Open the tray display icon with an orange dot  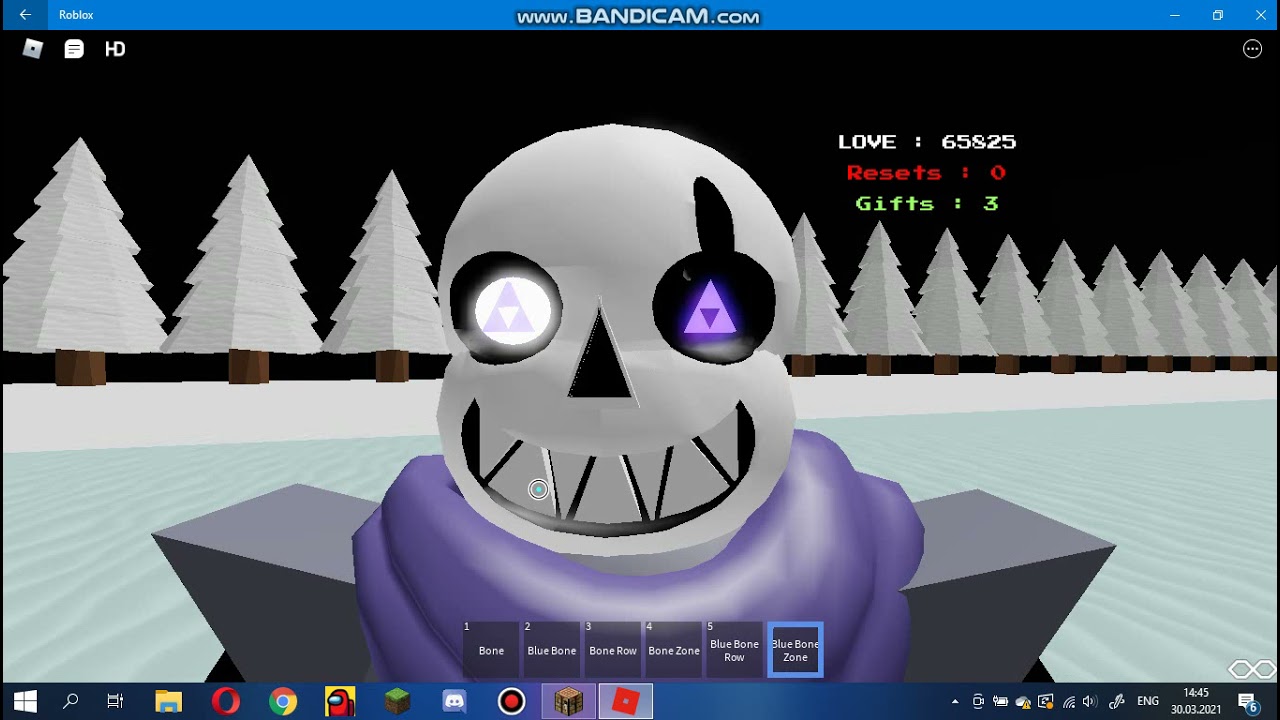pyautogui.click(x=1046, y=702)
